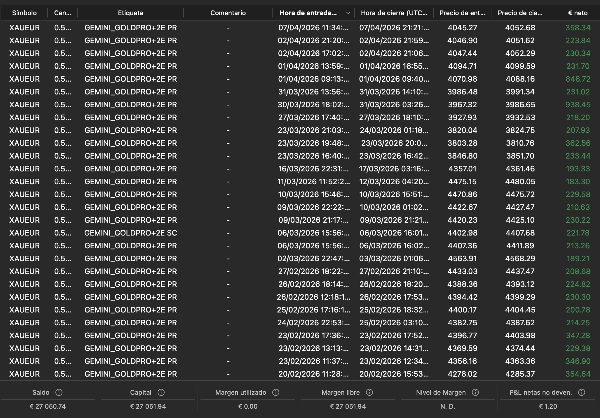The image size is (600, 418).
Task: Sort by the Símbolo column header
Action: tap(24, 13)
